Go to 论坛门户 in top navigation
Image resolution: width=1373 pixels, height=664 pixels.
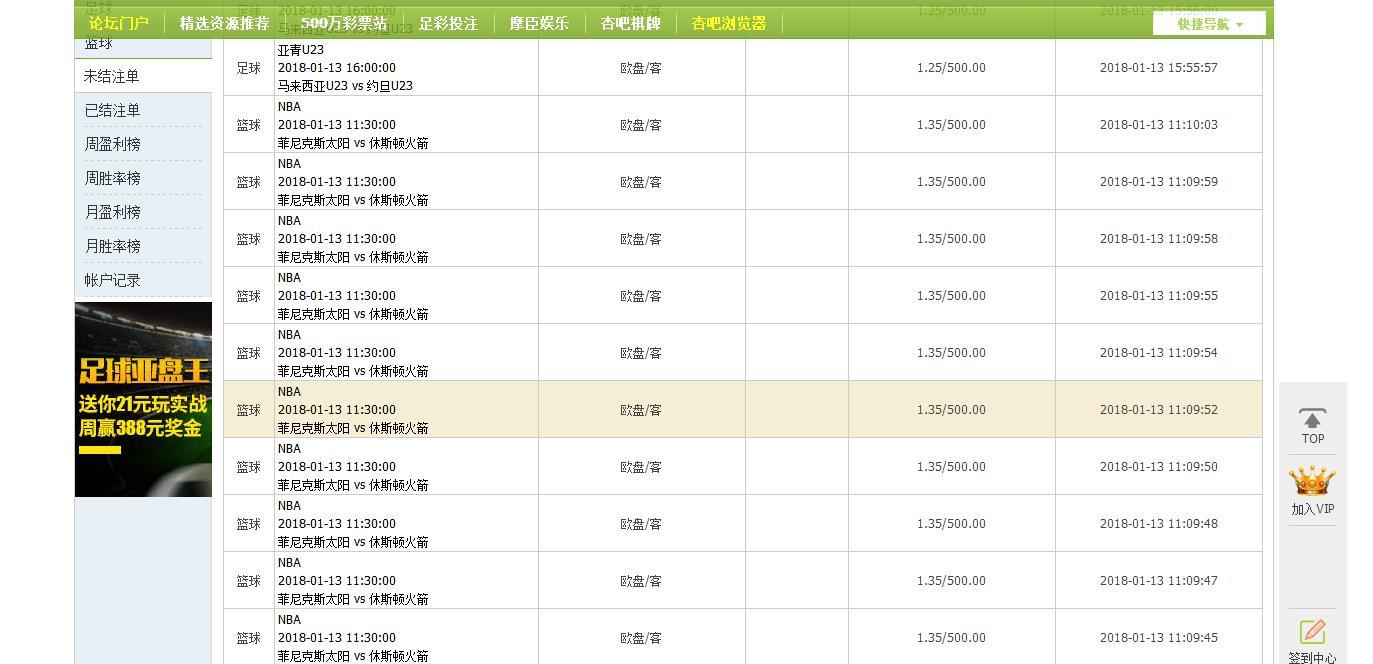(x=118, y=23)
